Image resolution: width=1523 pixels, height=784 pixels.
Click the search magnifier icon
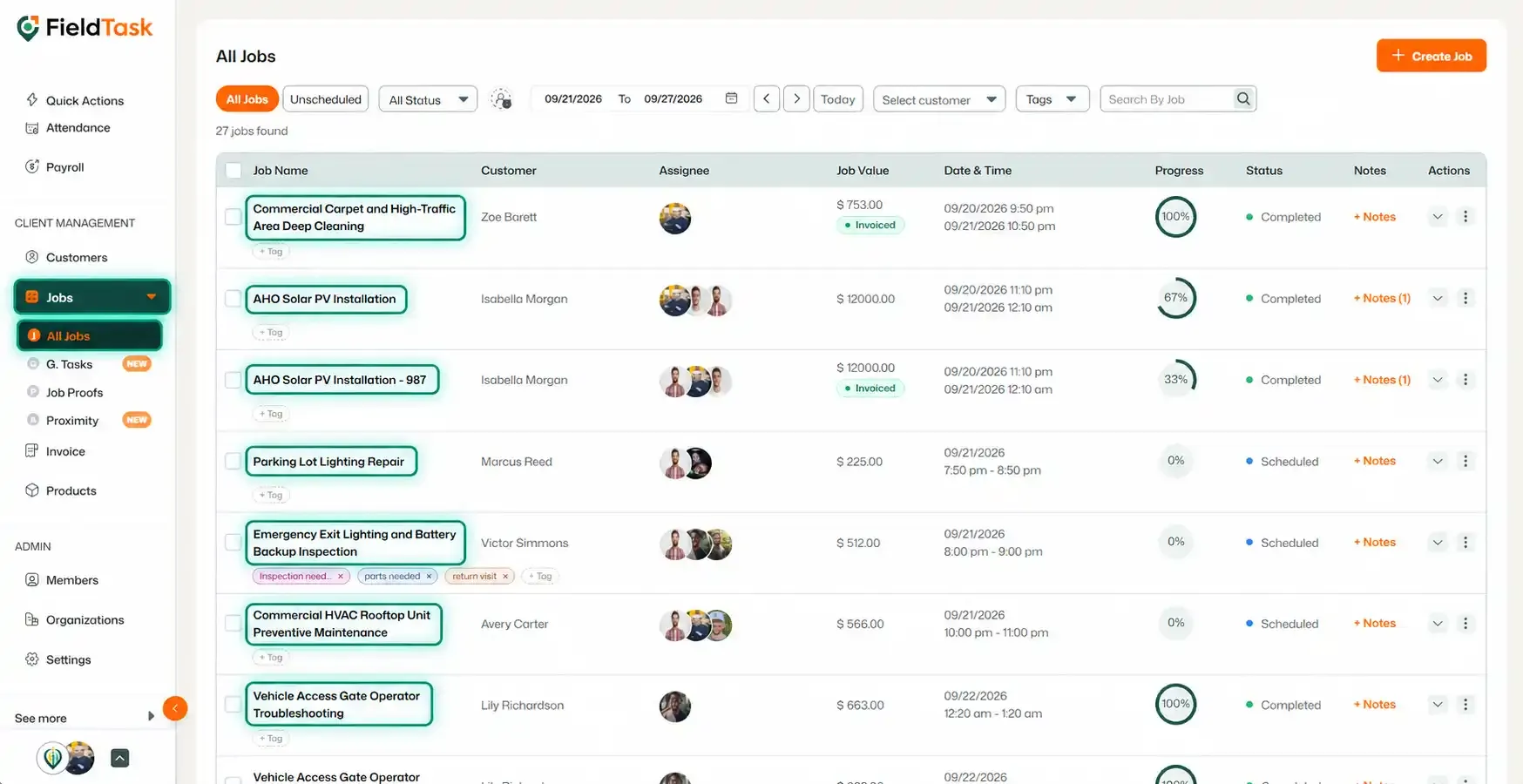1243,99
